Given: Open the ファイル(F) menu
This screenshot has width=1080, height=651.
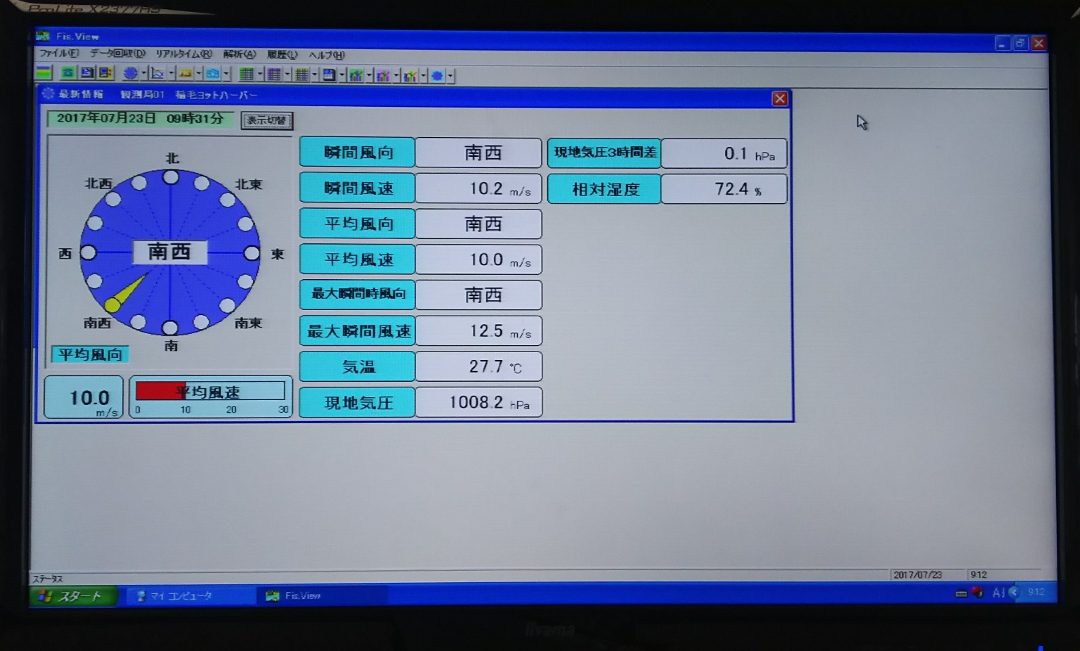Looking at the screenshot, I should pos(59,54).
